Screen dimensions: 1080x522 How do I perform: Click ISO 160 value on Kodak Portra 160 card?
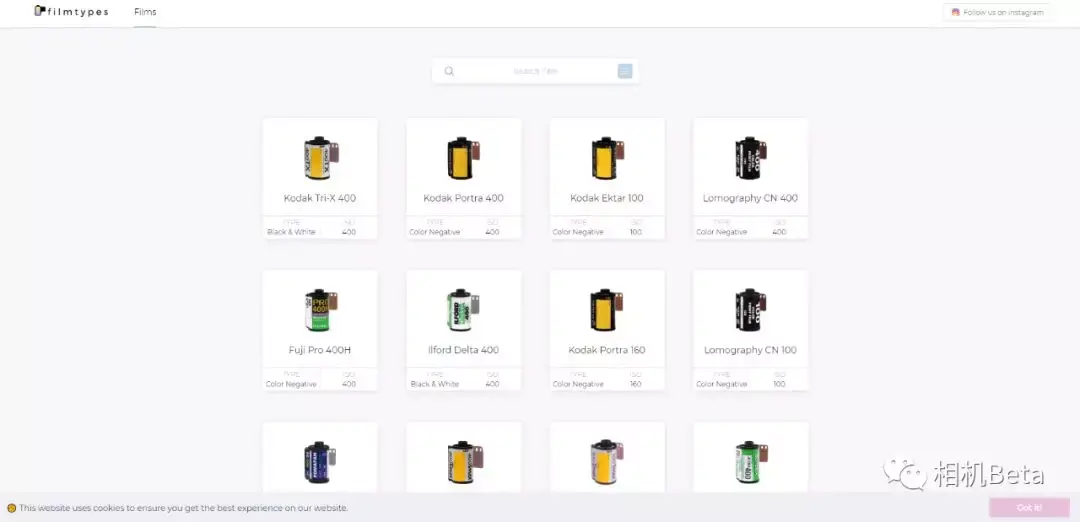click(636, 384)
